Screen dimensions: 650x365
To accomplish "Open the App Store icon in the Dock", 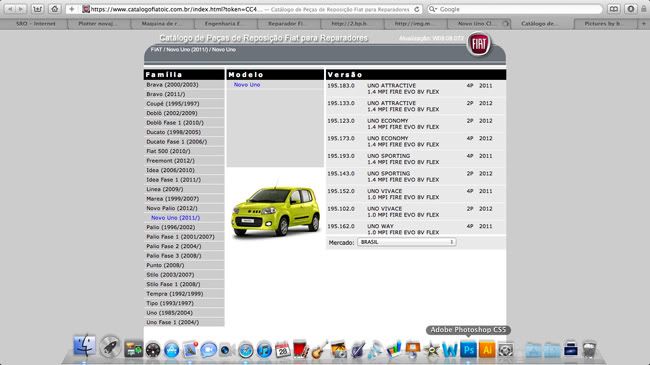I will pos(171,350).
